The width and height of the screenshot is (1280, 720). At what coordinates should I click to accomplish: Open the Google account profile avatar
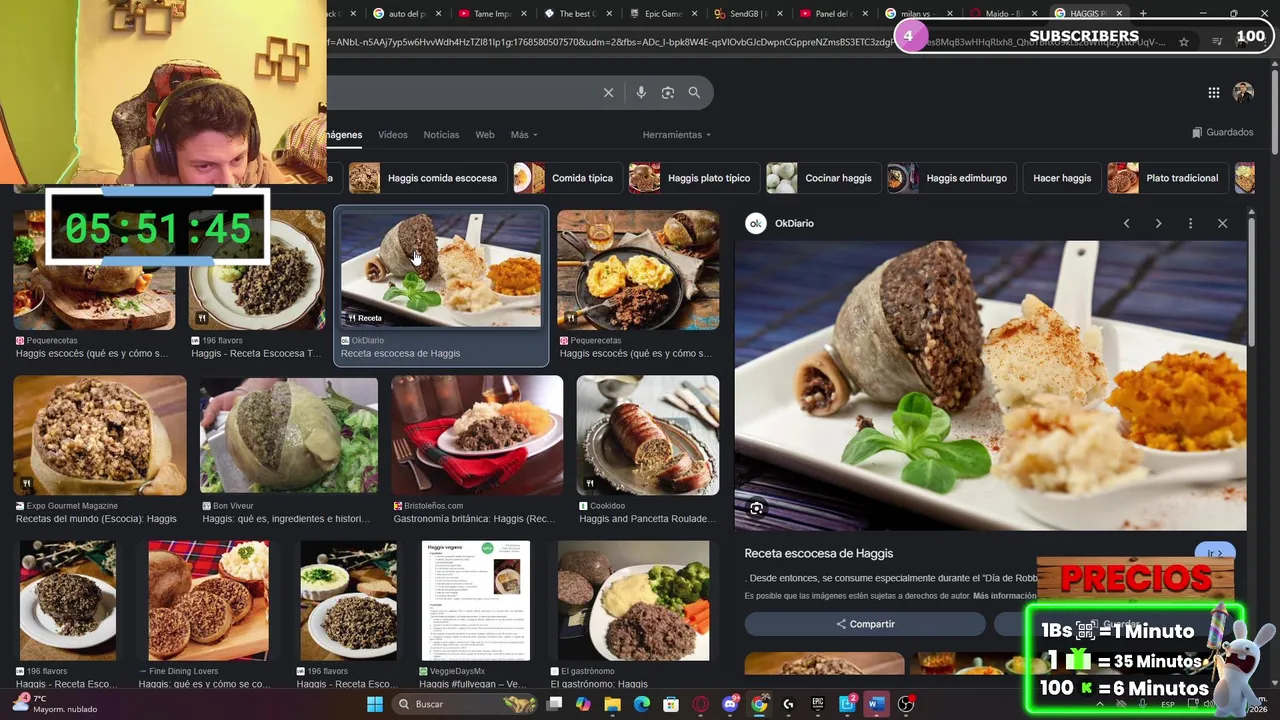(1243, 92)
